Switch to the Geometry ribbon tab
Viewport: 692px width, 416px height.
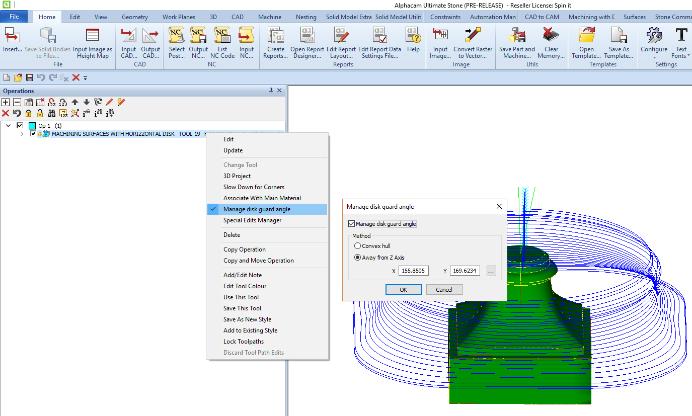pyautogui.click(x=134, y=17)
